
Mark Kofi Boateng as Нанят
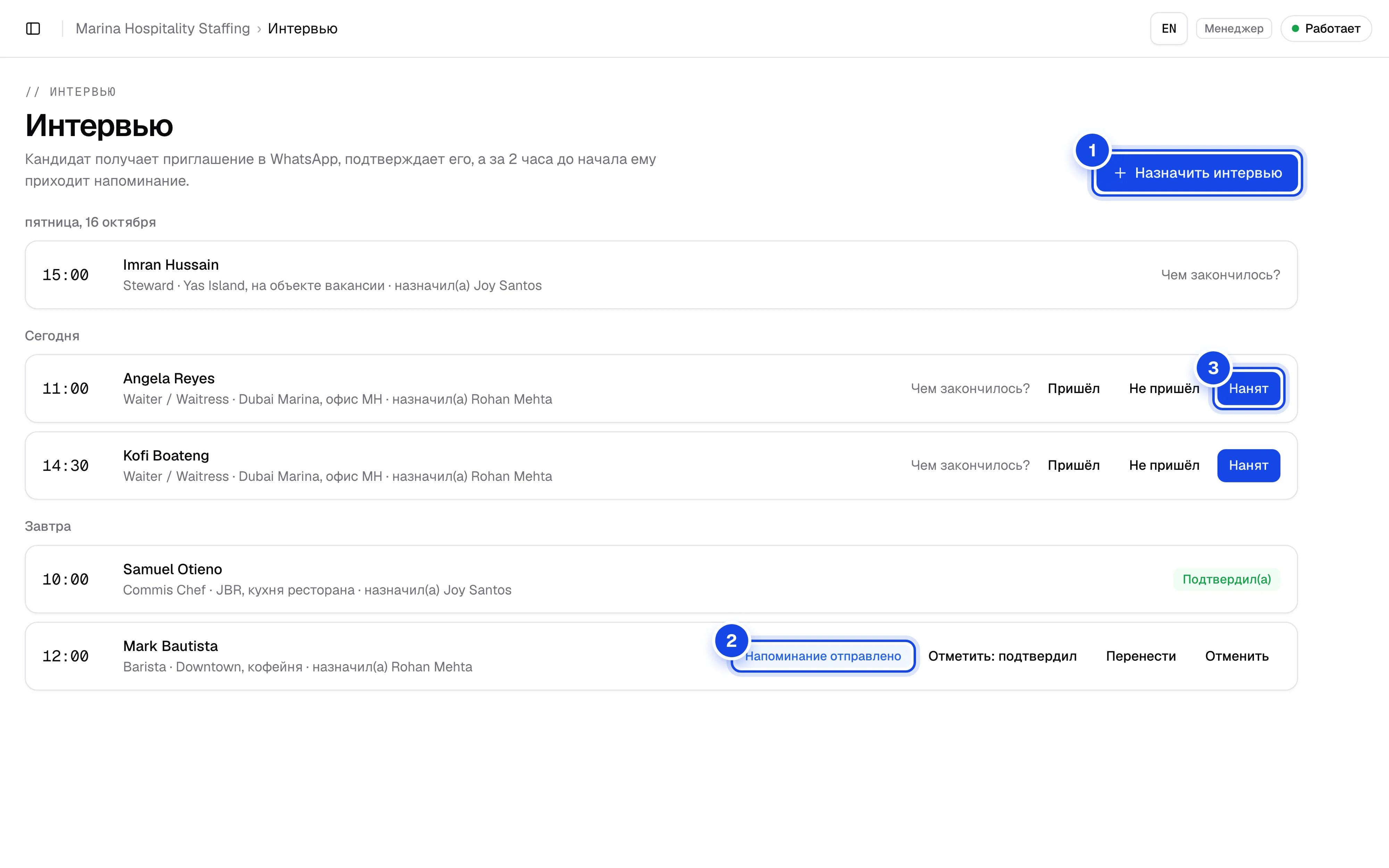tap(1248, 466)
